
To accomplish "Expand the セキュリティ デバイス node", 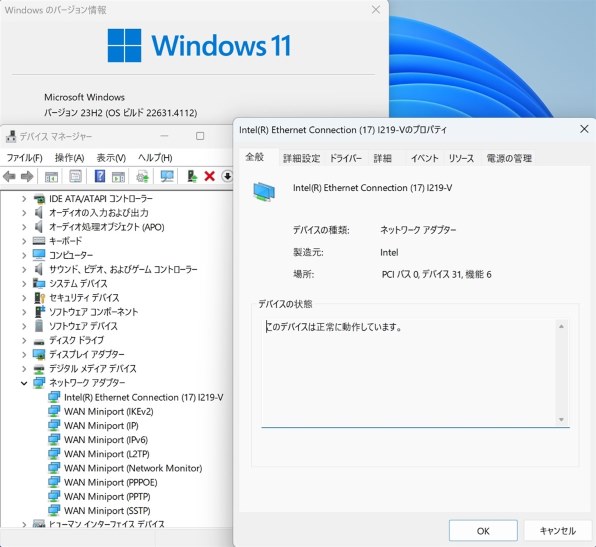I will pyautogui.click(x=24, y=298).
